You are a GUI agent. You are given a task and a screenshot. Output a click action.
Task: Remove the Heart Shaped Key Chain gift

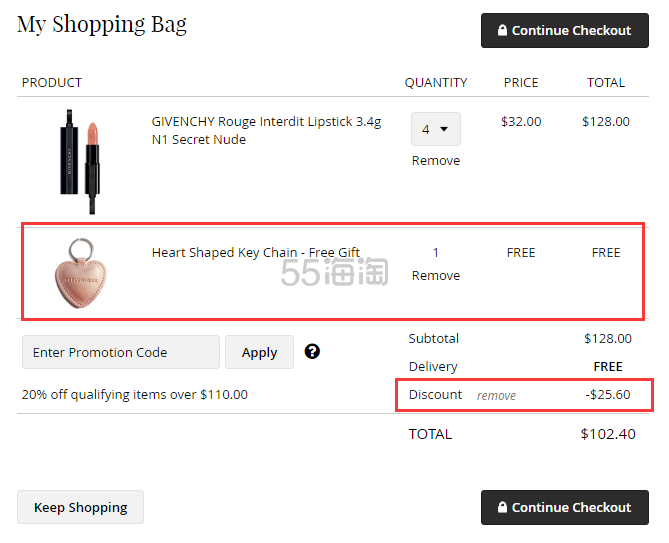436,276
